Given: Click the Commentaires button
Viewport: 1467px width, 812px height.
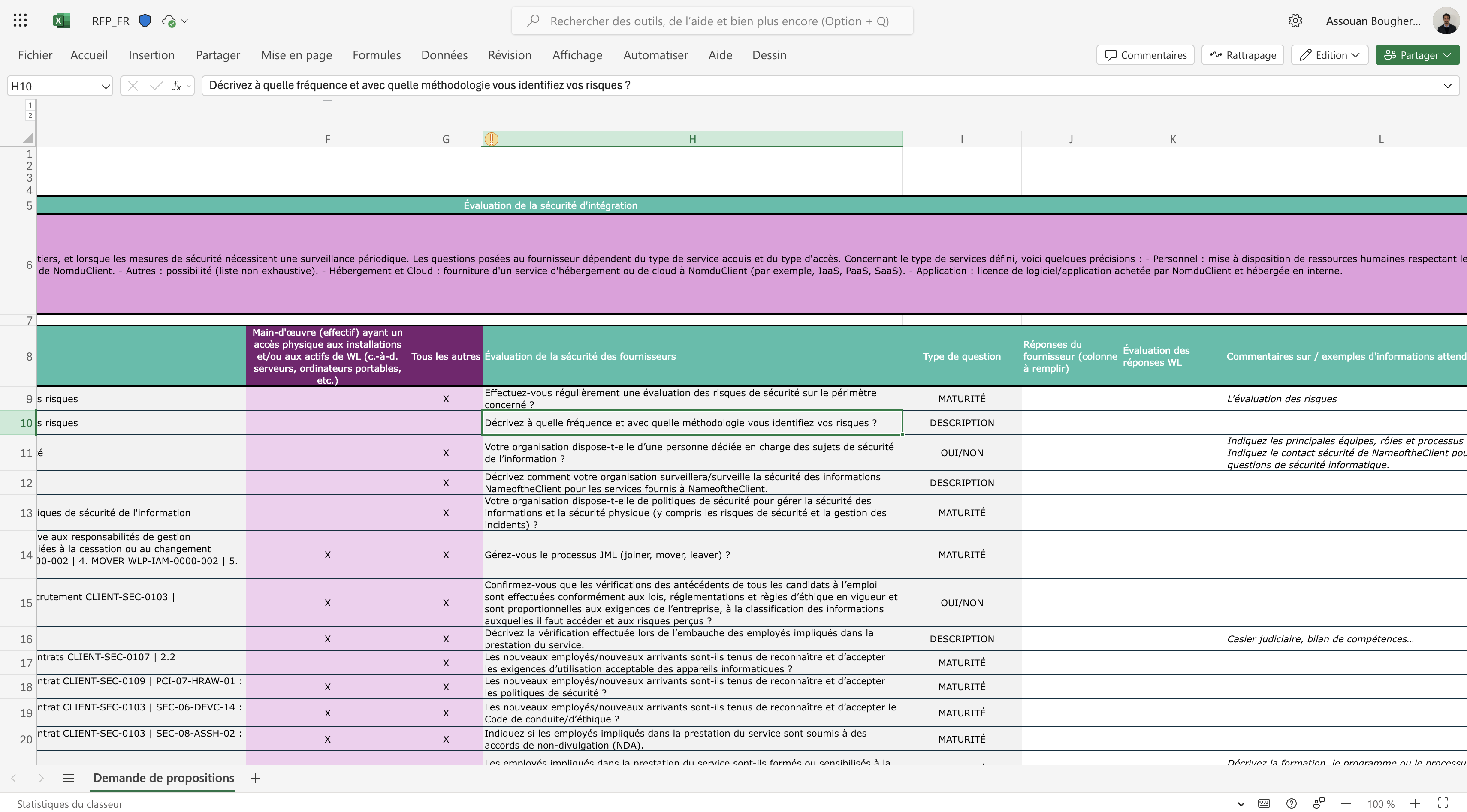Looking at the screenshot, I should (x=1145, y=54).
